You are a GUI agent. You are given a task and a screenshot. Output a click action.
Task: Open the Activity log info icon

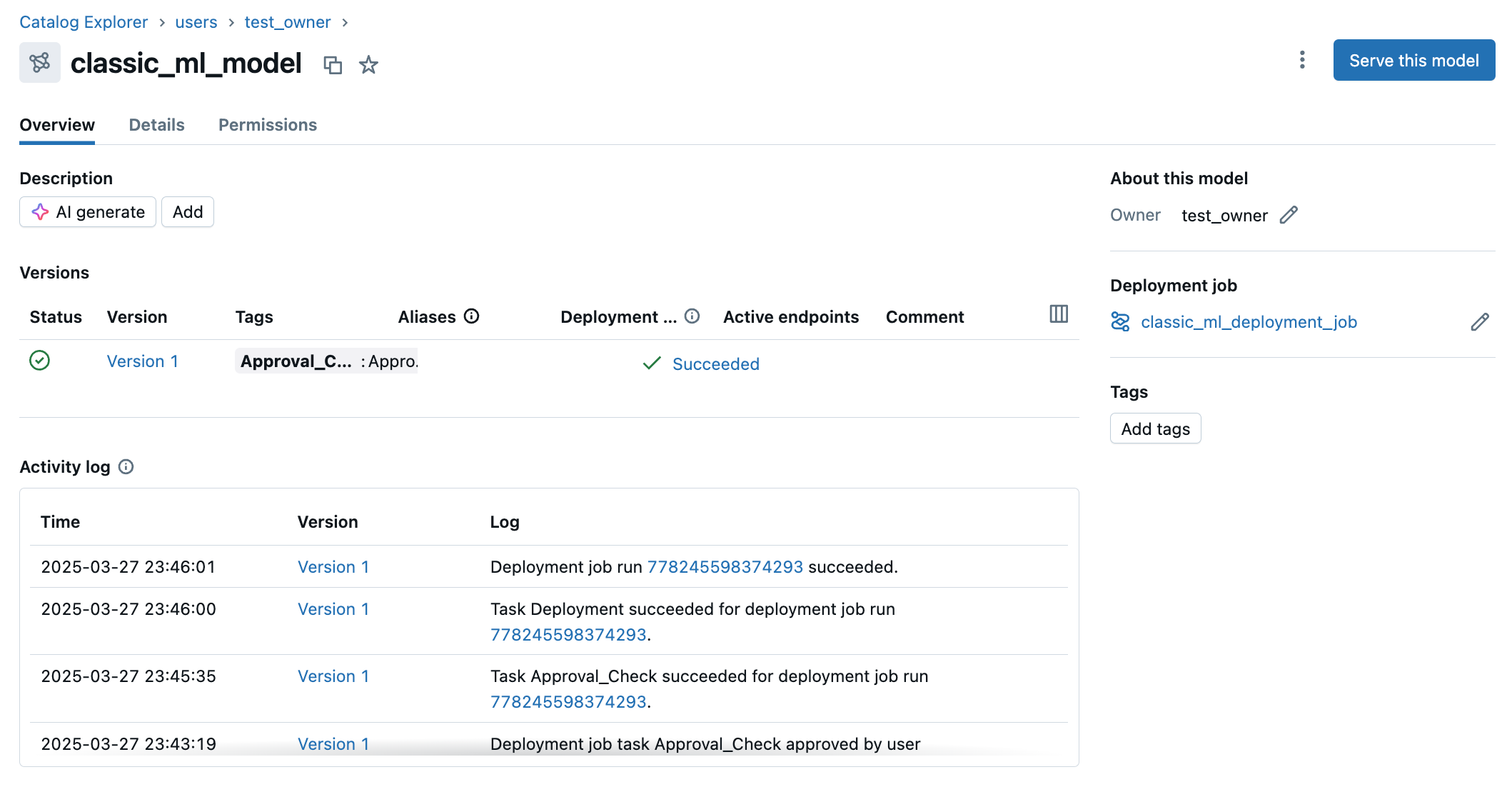pos(126,467)
